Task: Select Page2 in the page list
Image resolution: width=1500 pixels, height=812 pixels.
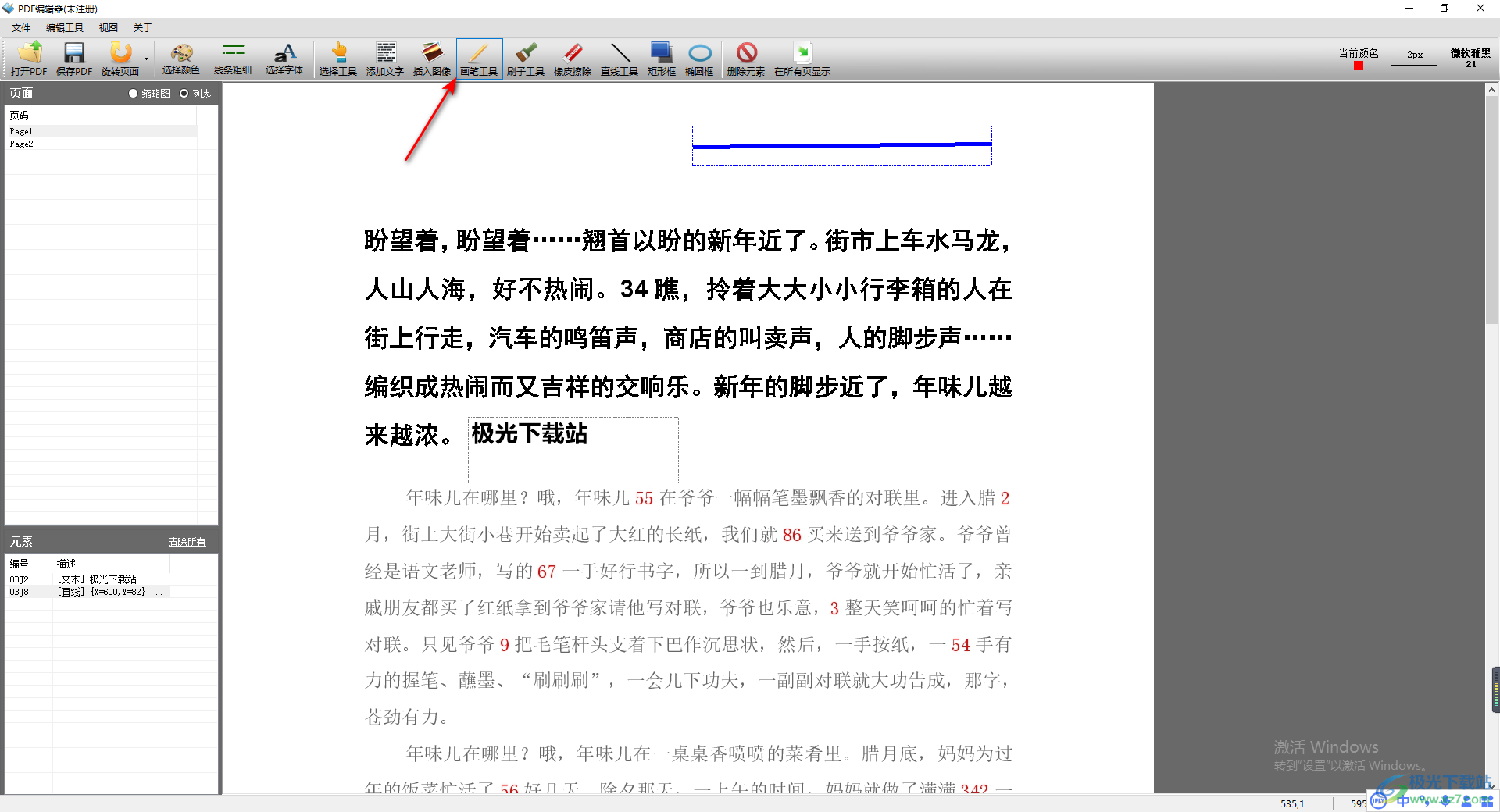Action: tap(22, 144)
